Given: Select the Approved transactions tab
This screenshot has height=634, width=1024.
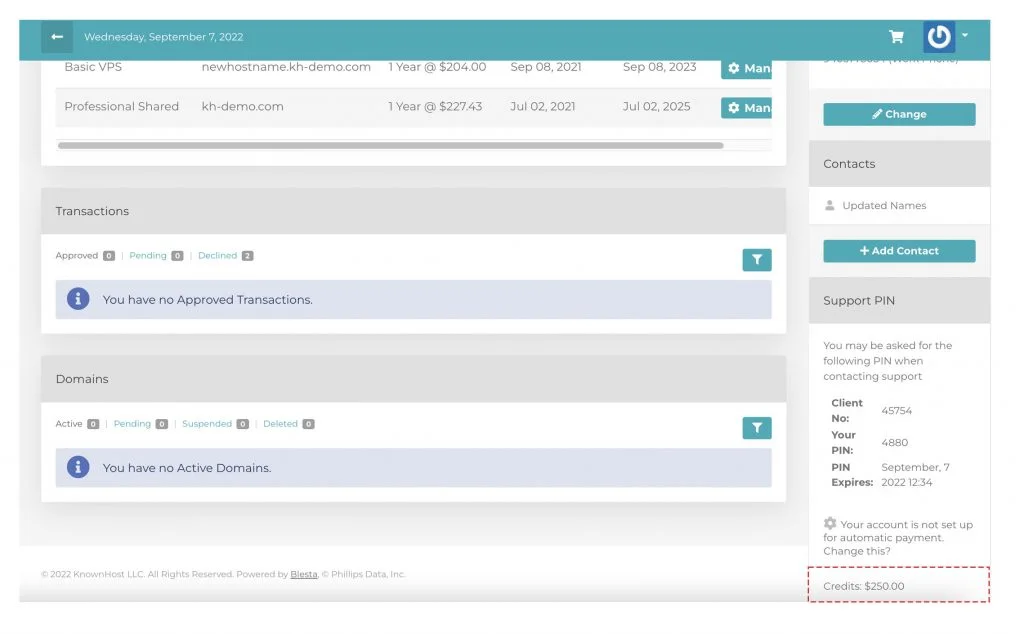Looking at the screenshot, I should (x=77, y=256).
